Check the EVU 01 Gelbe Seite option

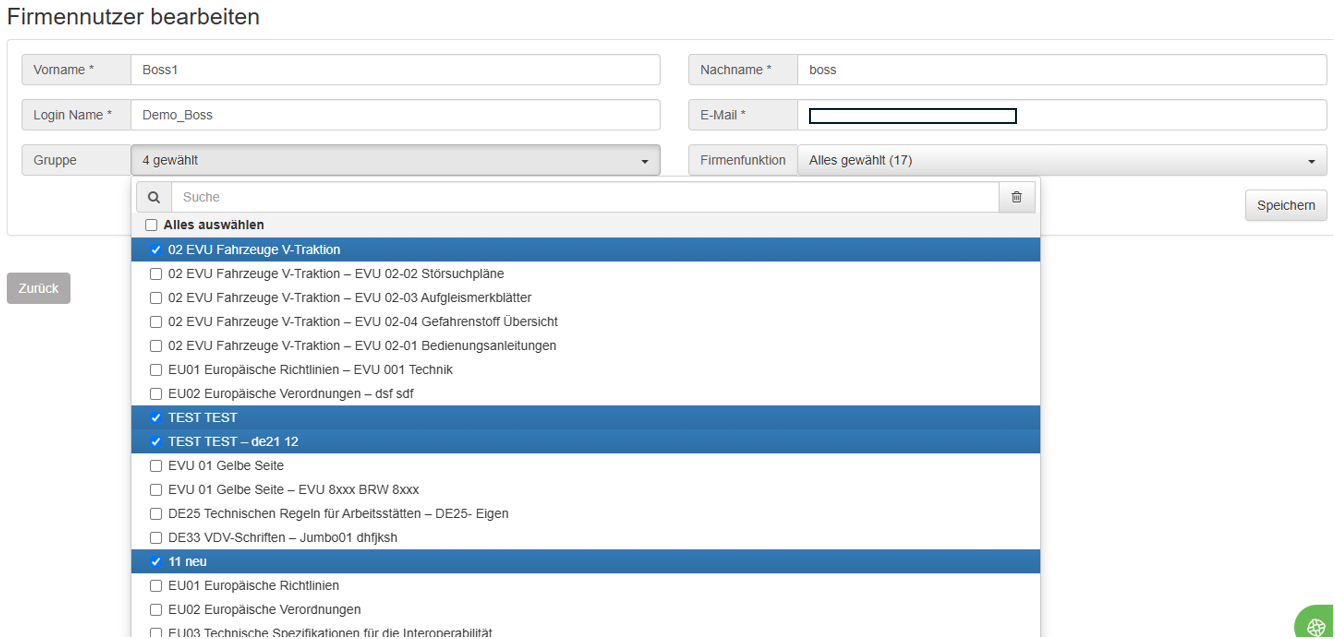tap(155, 465)
